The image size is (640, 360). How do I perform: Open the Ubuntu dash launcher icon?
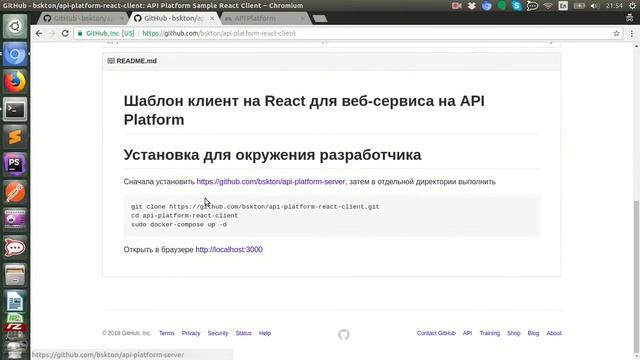[15, 27]
